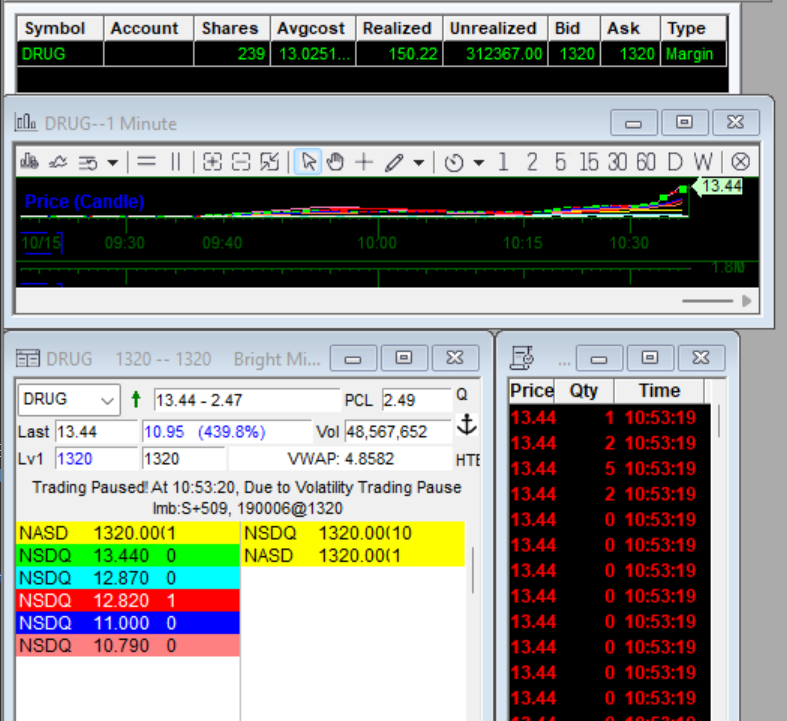Sort Time and Sales by Qty column
Viewport: 787px width, 721px height.
pos(584,390)
